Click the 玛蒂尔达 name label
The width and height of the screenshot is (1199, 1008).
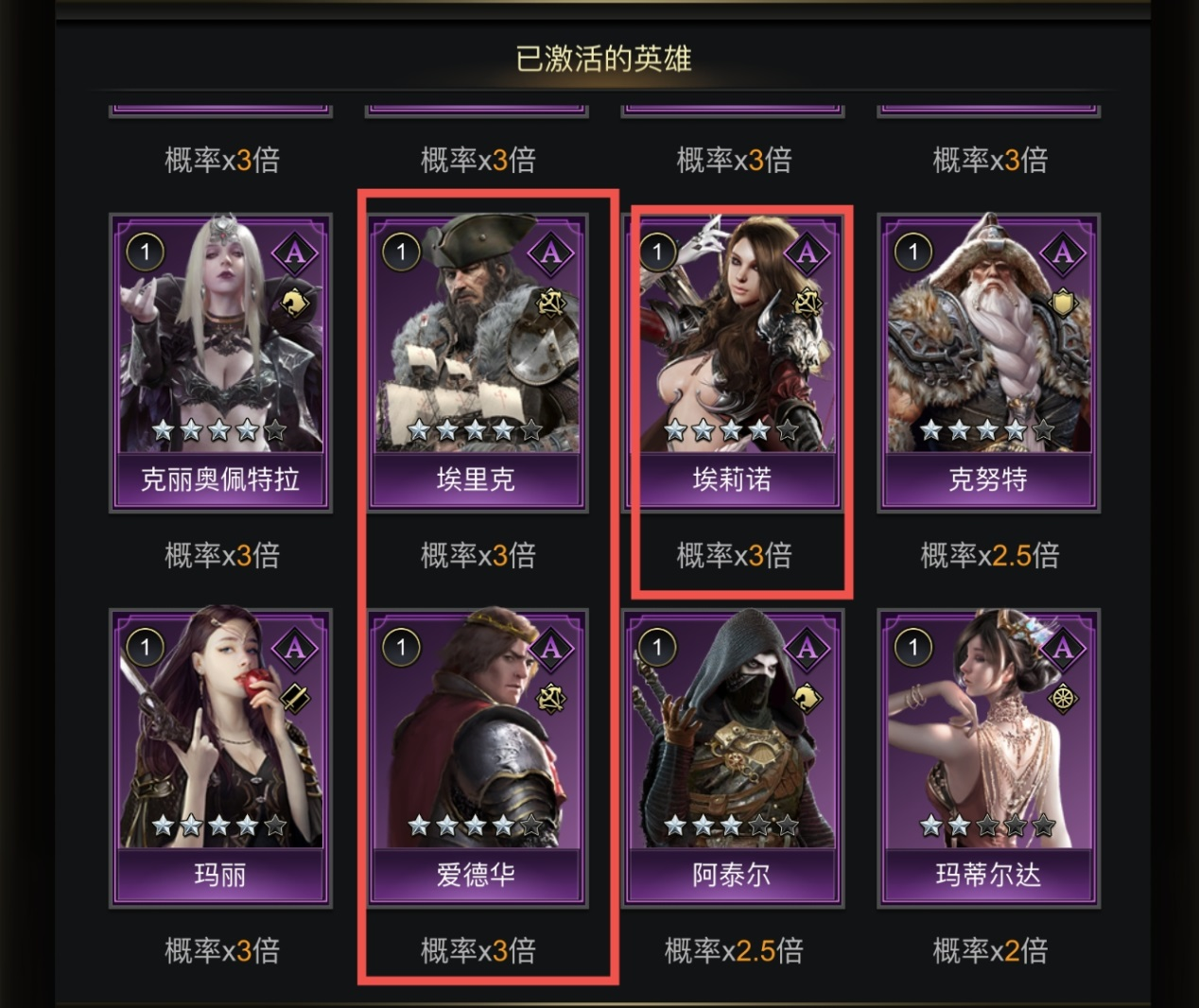point(988,875)
